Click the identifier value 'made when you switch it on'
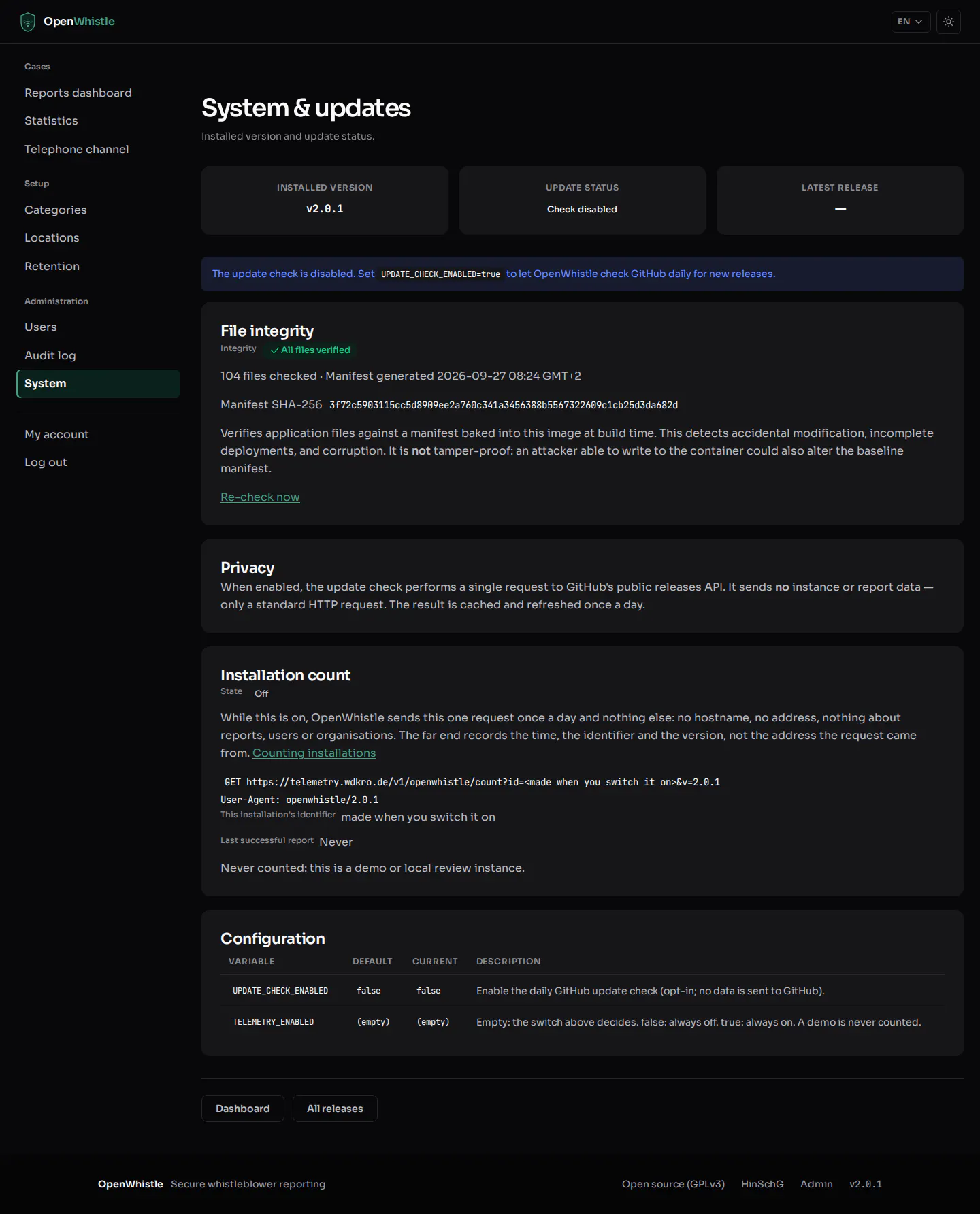The width and height of the screenshot is (980, 1214). [x=418, y=817]
